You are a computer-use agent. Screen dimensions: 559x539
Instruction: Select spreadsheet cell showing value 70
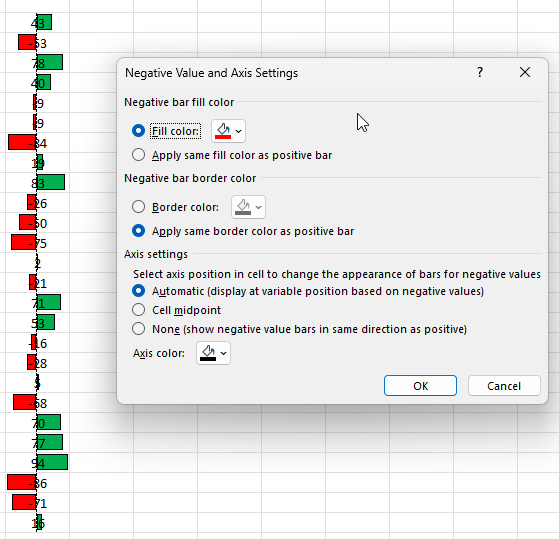coord(37,422)
